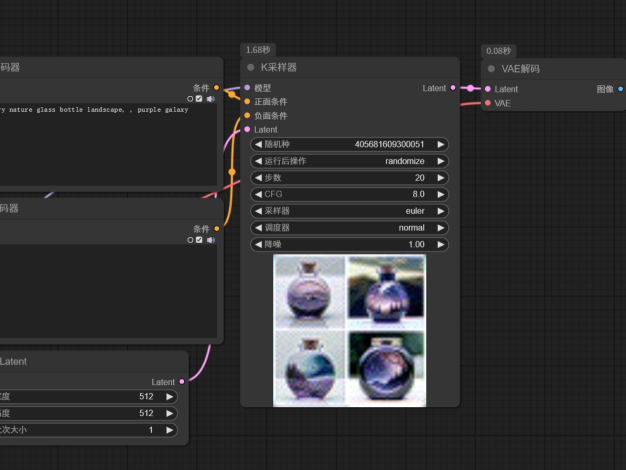Switch 采样器 euler to next option
Viewport: 626px width, 470px height.
pos(441,211)
